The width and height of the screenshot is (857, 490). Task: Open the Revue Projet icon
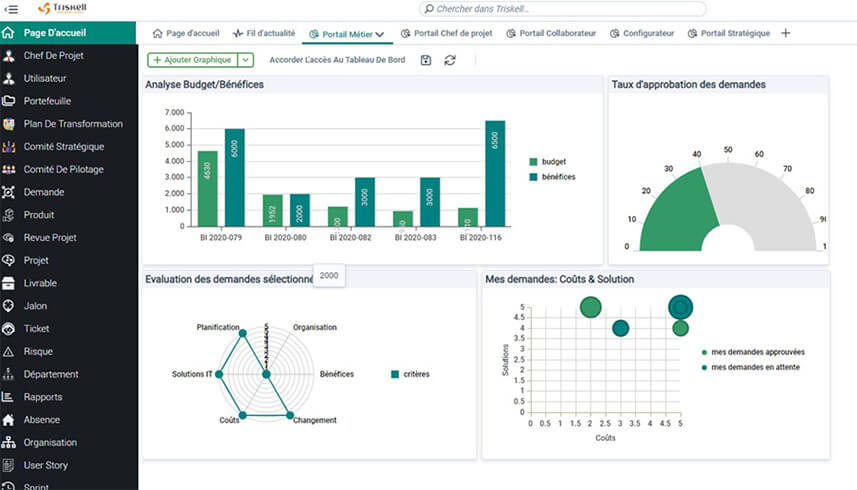click(8, 238)
